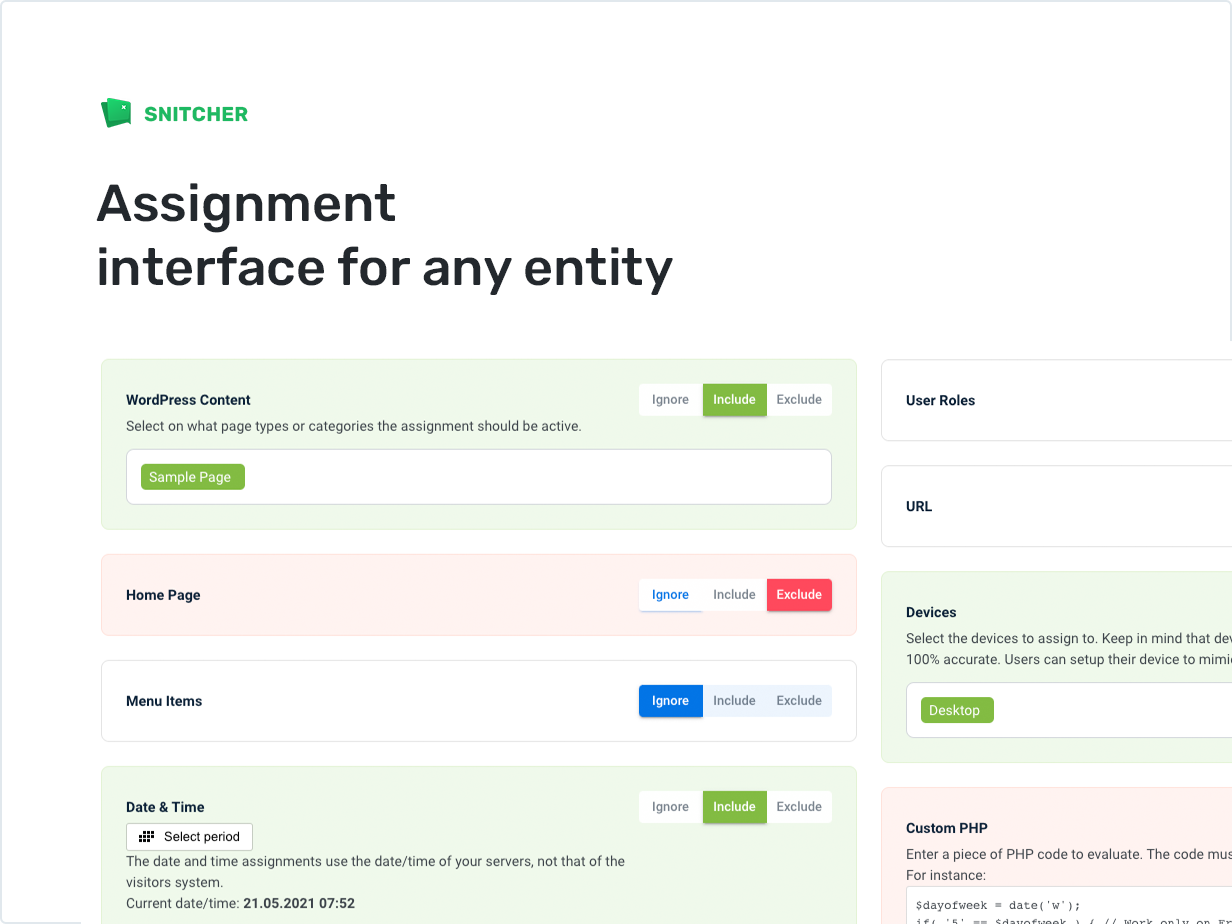Set Date & Time to Exclude

tap(799, 807)
